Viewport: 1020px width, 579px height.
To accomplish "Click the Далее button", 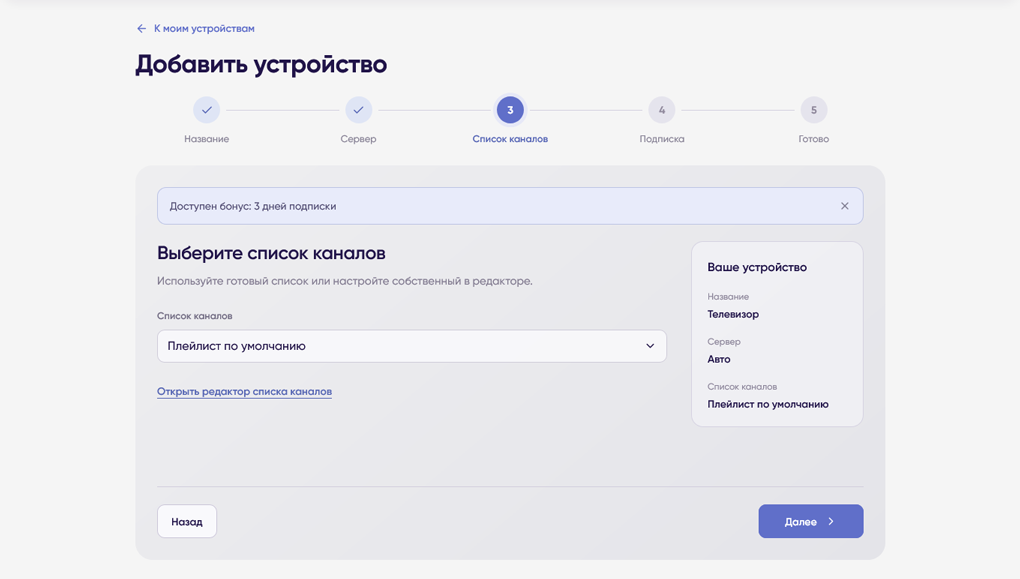I will click(x=811, y=521).
